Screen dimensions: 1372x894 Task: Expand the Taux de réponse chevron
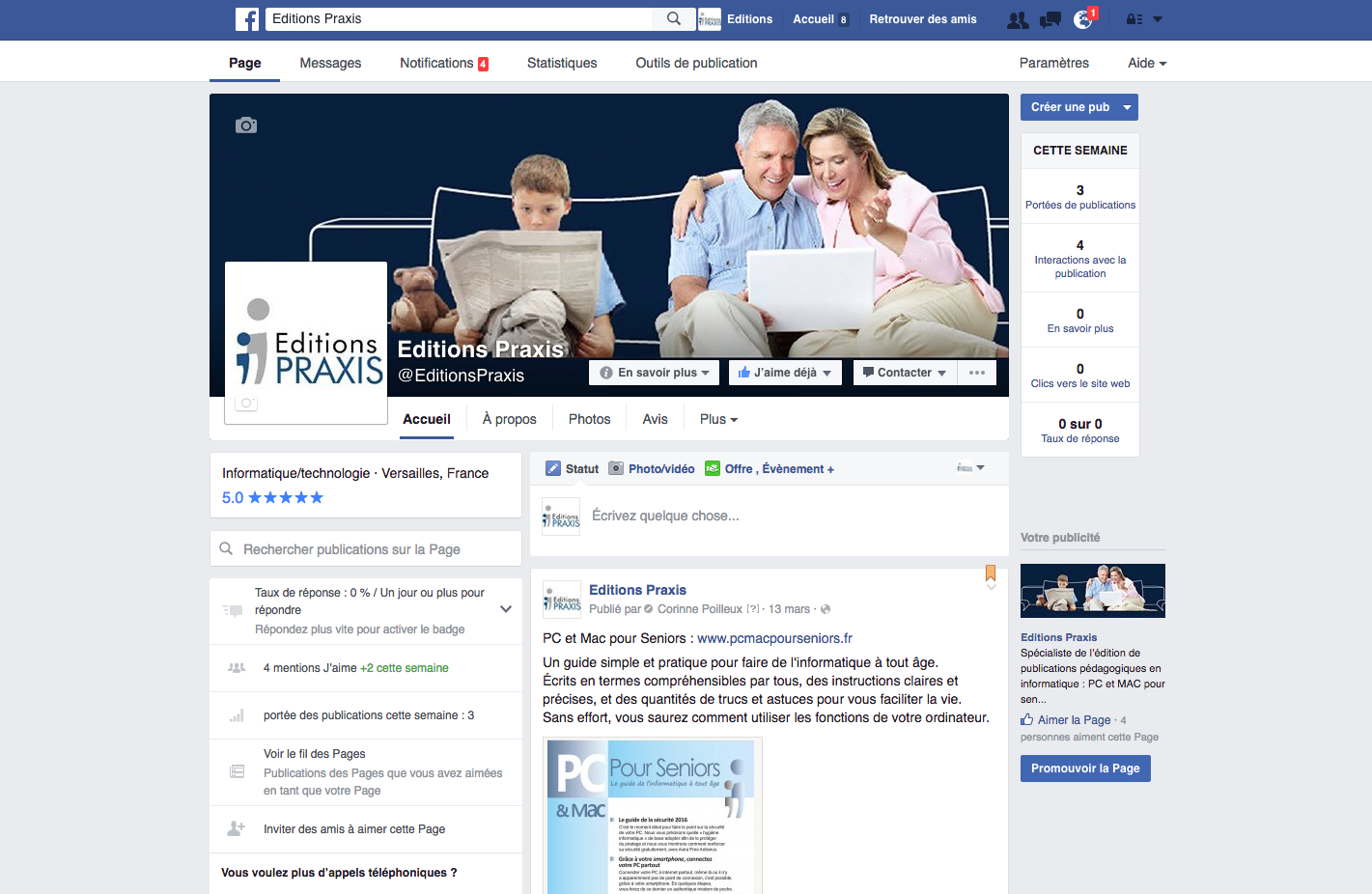coord(506,609)
